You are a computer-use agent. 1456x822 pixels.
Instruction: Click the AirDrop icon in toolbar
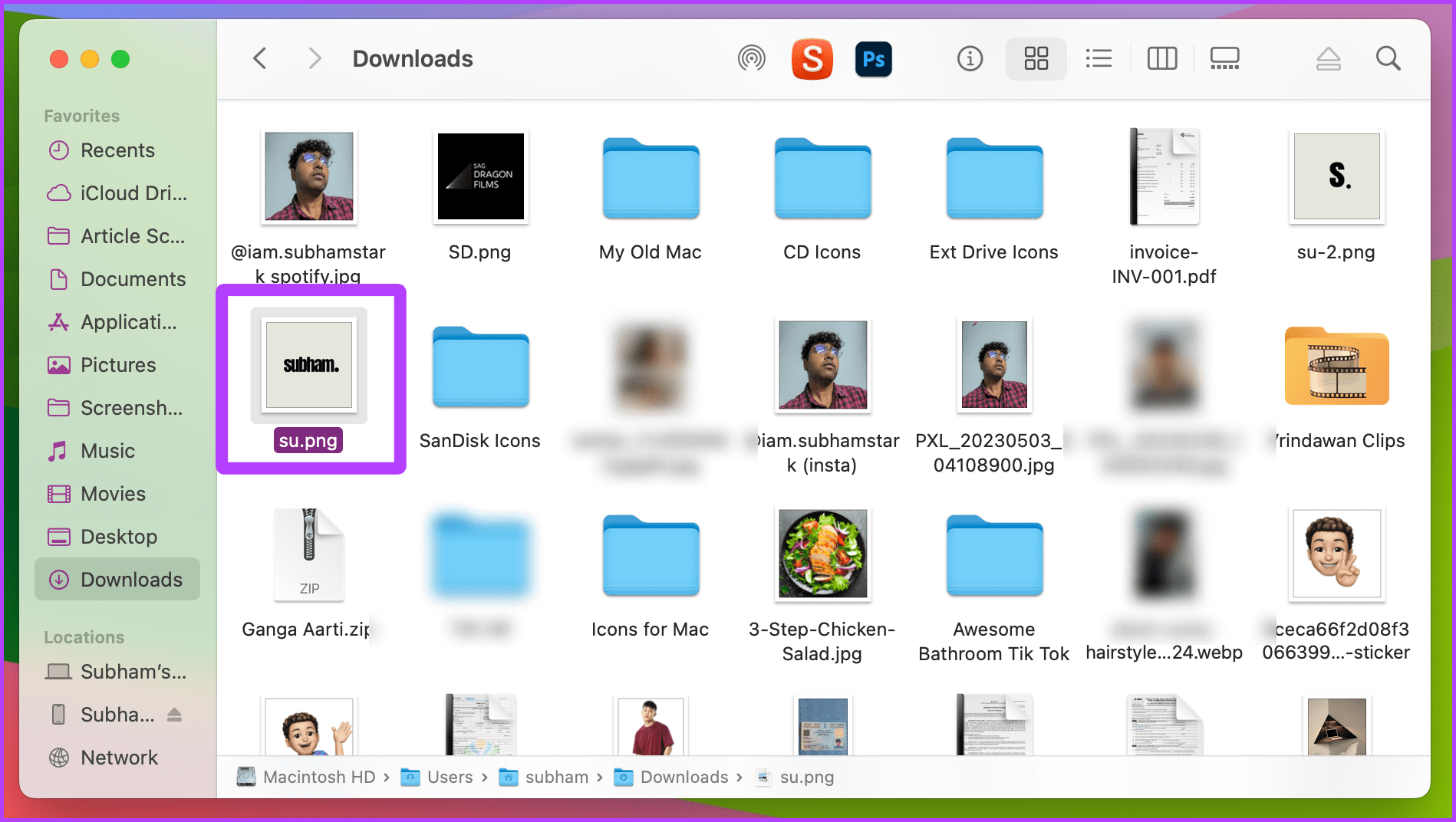(751, 58)
